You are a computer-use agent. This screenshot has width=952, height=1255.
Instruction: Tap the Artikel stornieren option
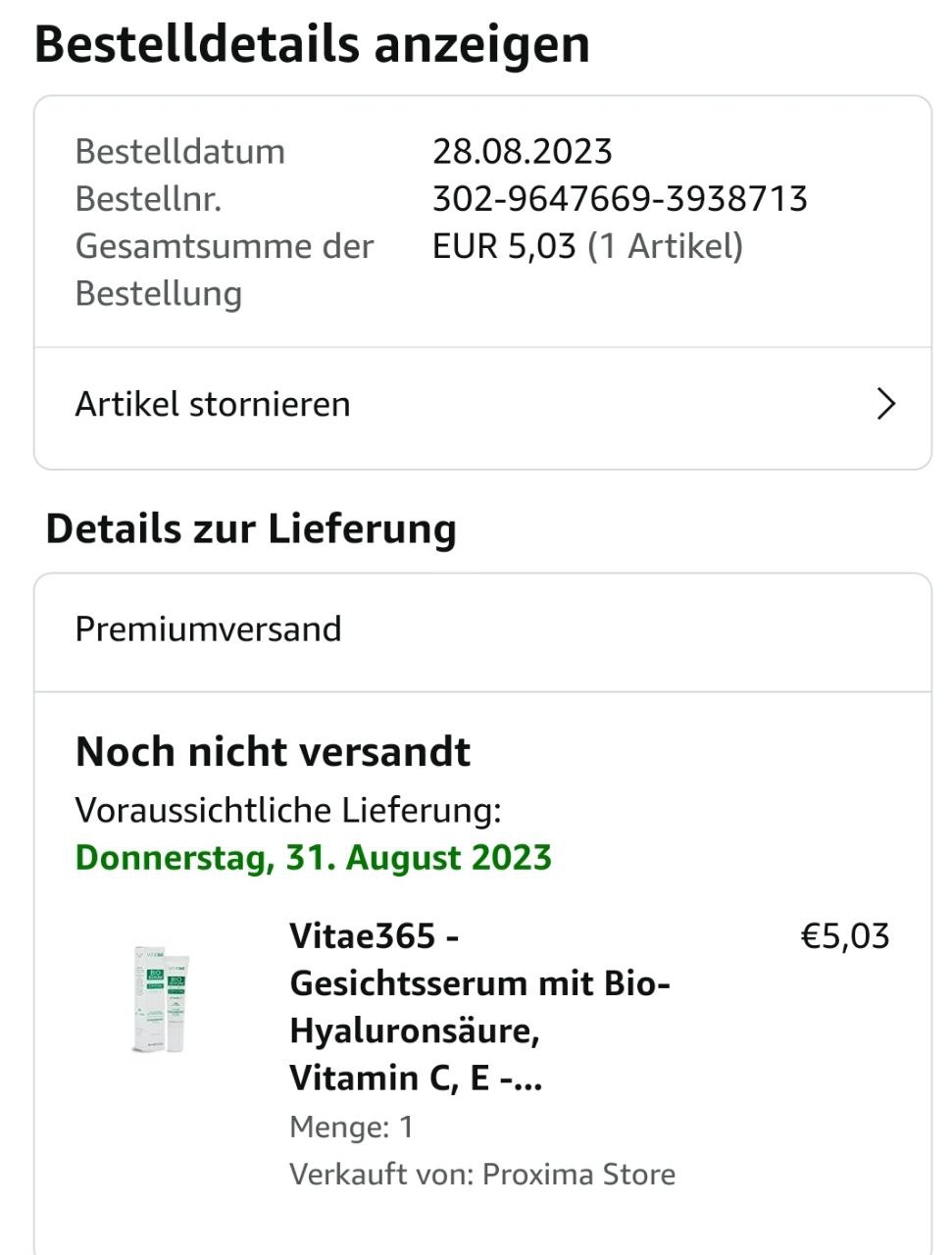(x=213, y=404)
